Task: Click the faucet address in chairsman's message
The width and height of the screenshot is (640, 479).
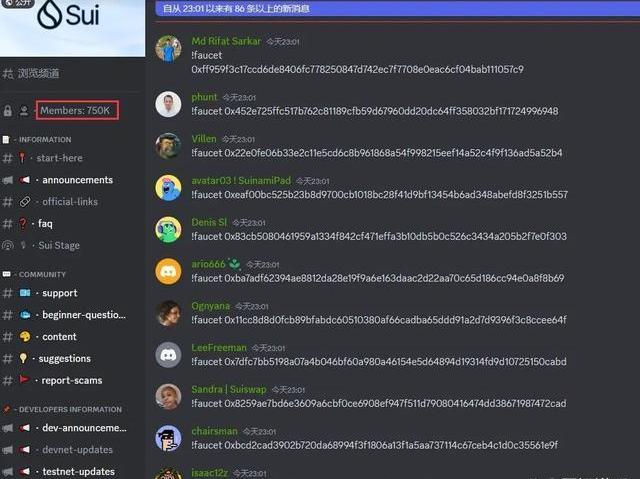Action: pyautogui.click(x=391, y=445)
